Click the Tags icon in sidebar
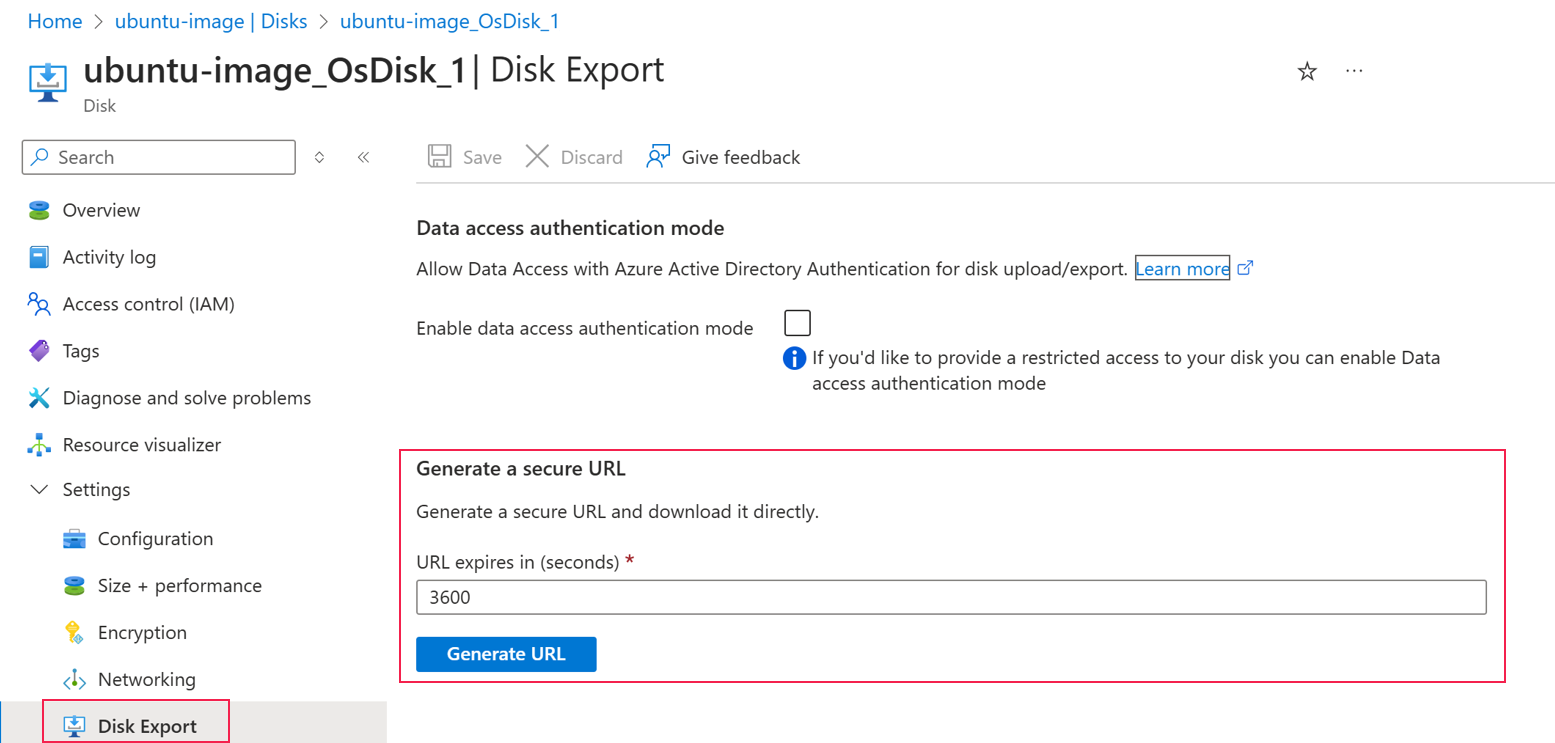Screen dimensions: 1555x743 click(39, 351)
